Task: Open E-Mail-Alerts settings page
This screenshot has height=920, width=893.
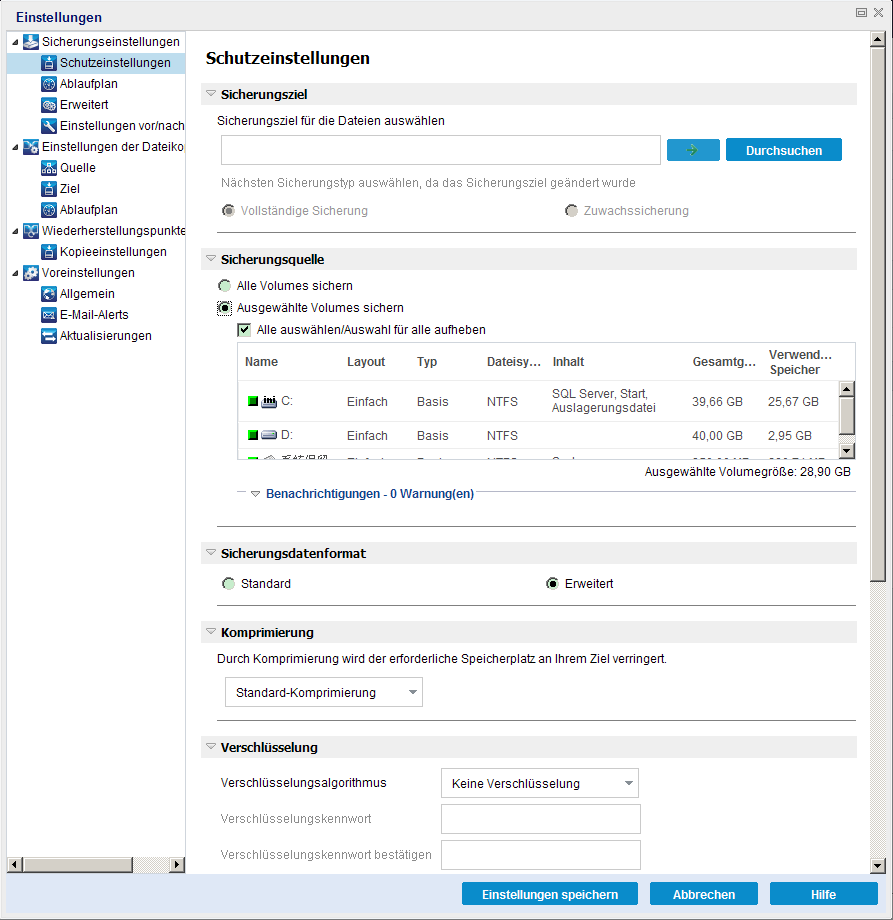Action: 94,315
